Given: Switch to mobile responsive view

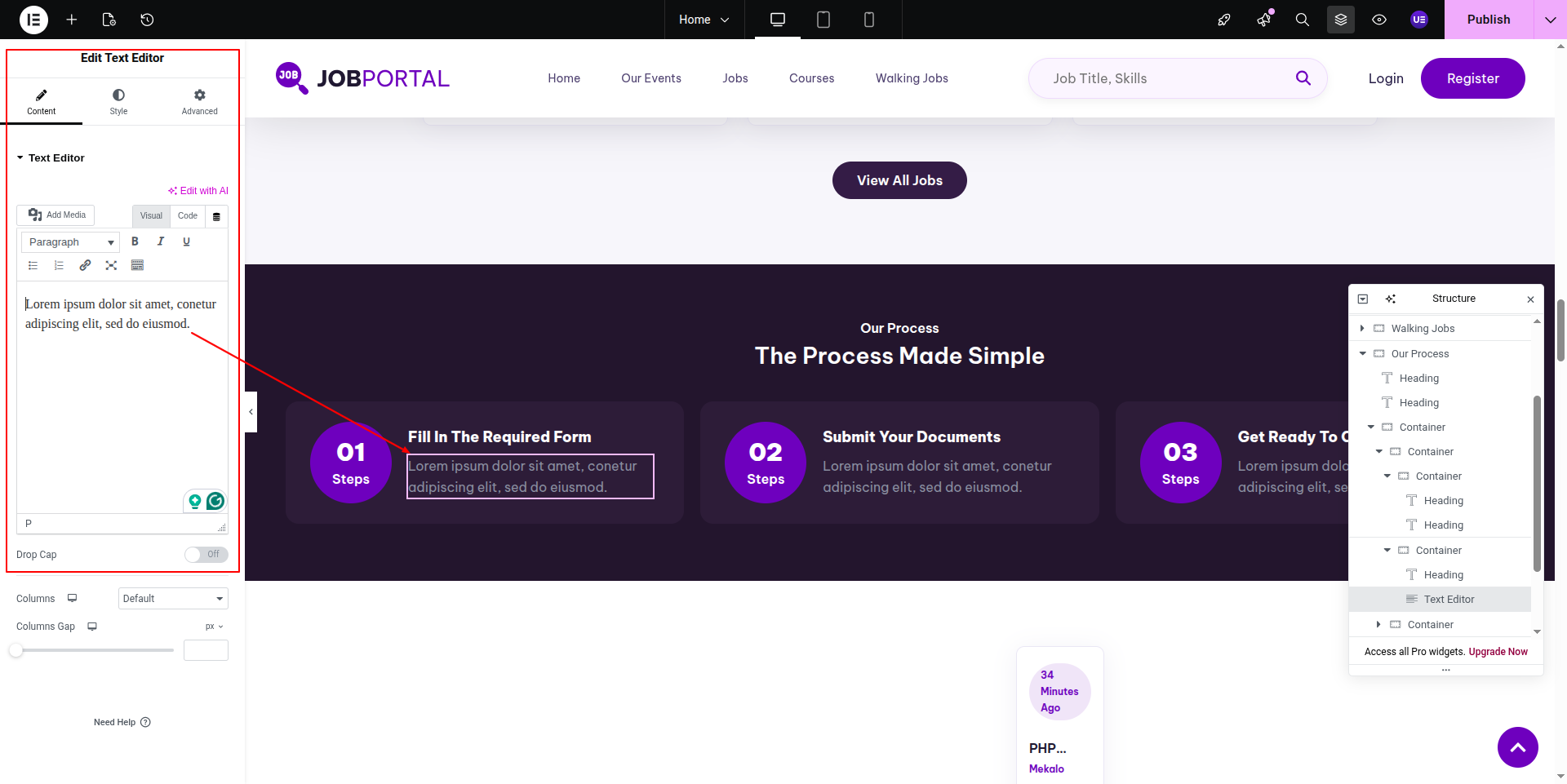Looking at the screenshot, I should [x=869, y=20].
